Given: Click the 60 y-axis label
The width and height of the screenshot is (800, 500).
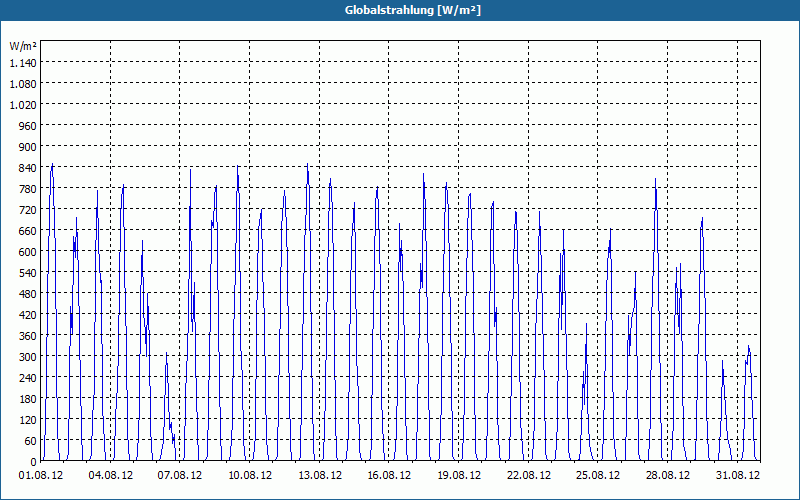Looking at the screenshot, I should [x=31, y=441].
